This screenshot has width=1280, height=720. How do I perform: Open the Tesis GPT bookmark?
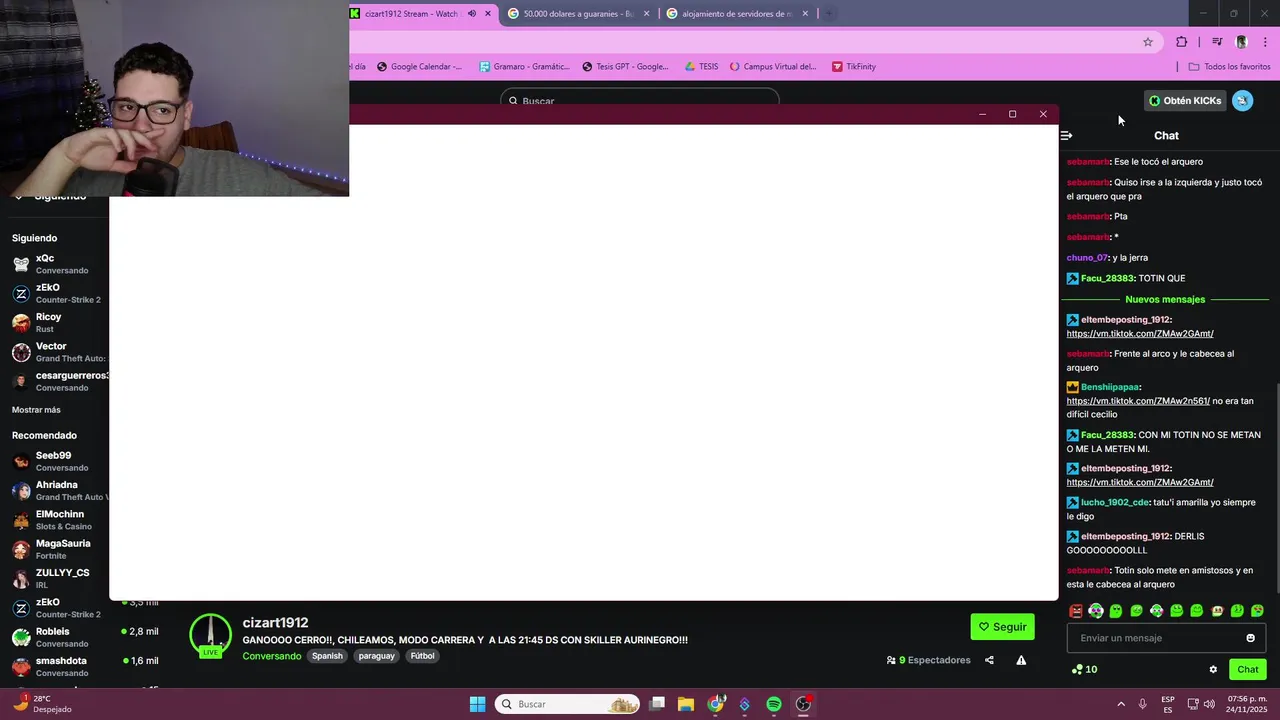click(x=623, y=67)
